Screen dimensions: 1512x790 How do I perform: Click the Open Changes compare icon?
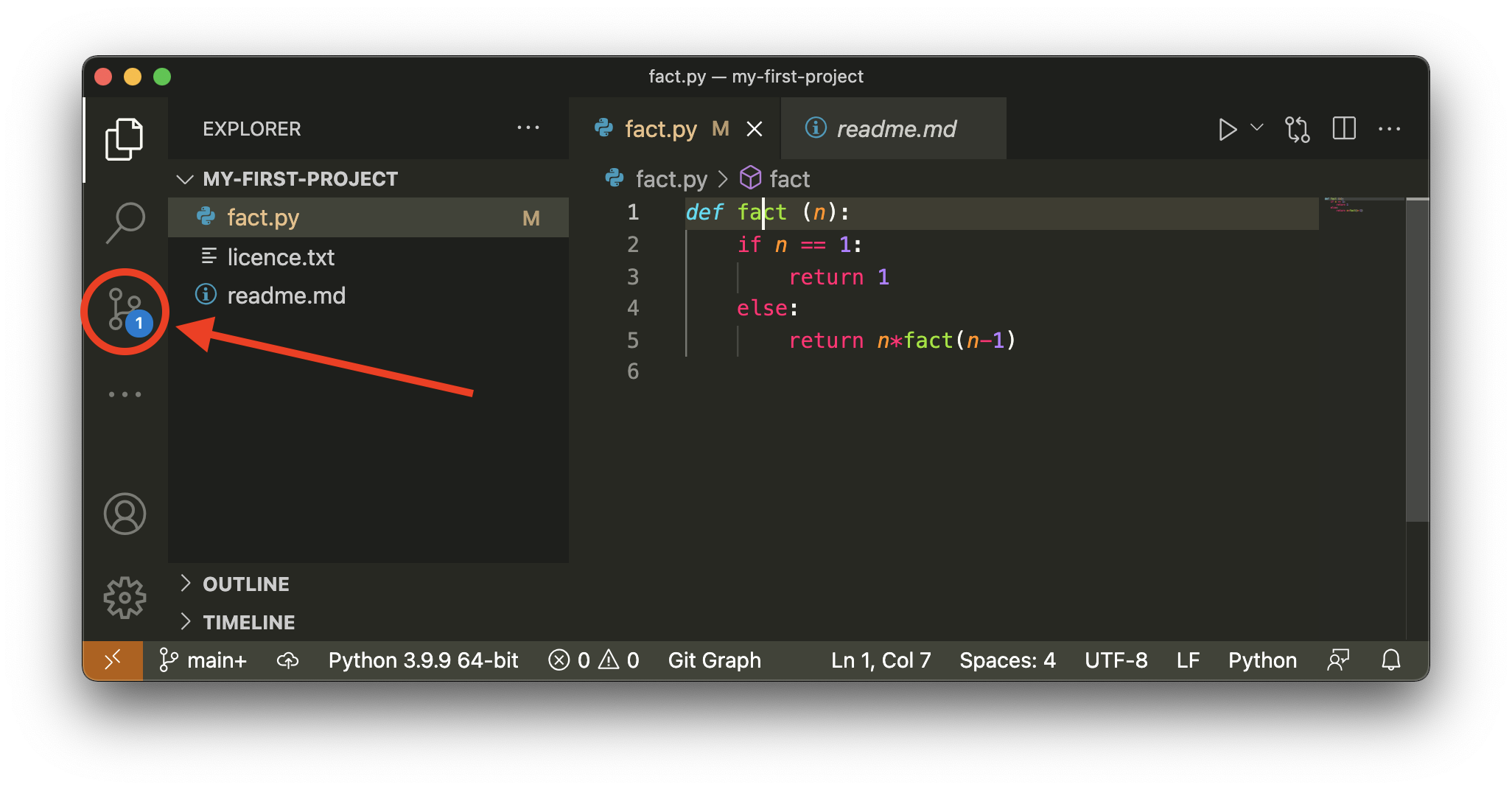pyautogui.click(x=1297, y=130)
